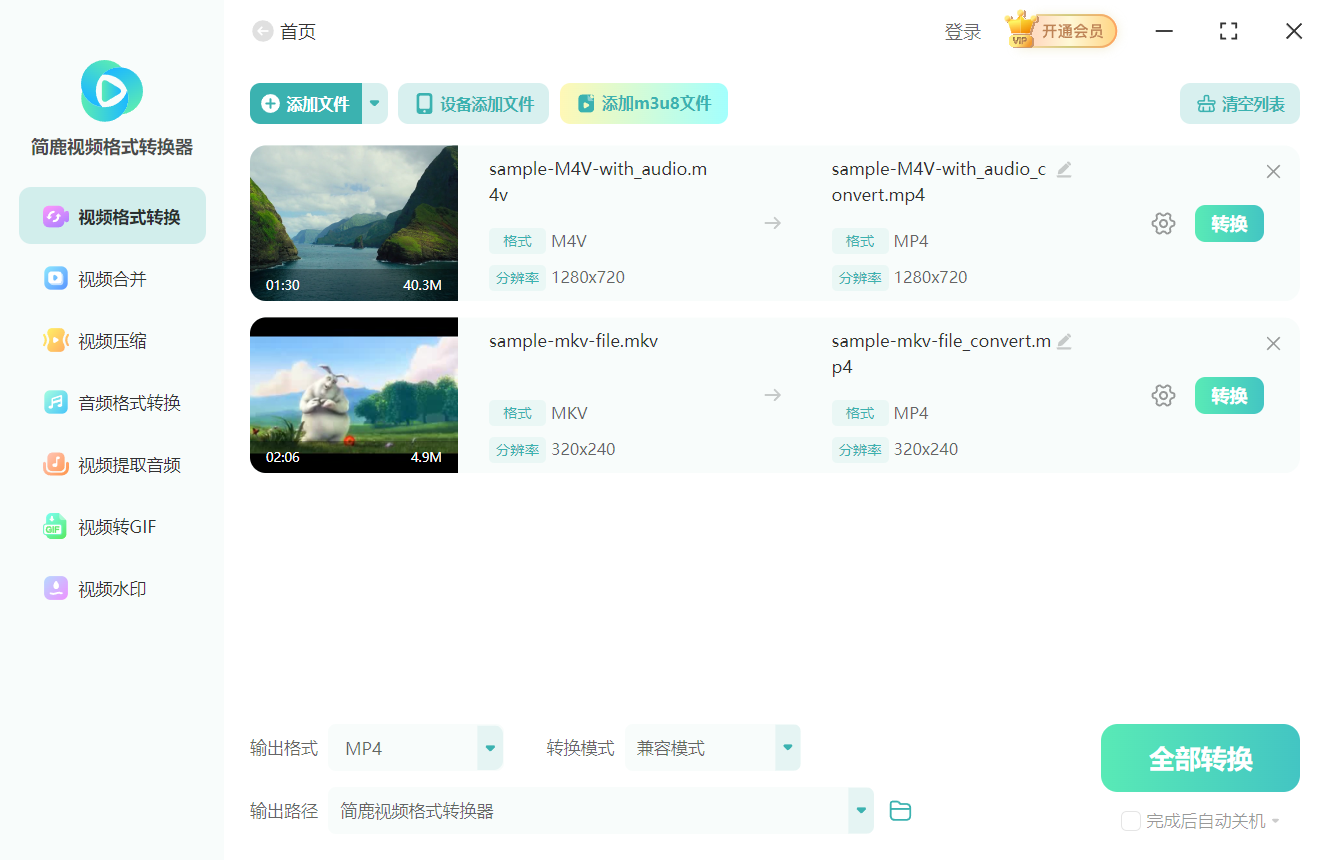This screenshot has height=860, width=1326.
Task: Click the 登录 link
Action: [x=963, y=32]
